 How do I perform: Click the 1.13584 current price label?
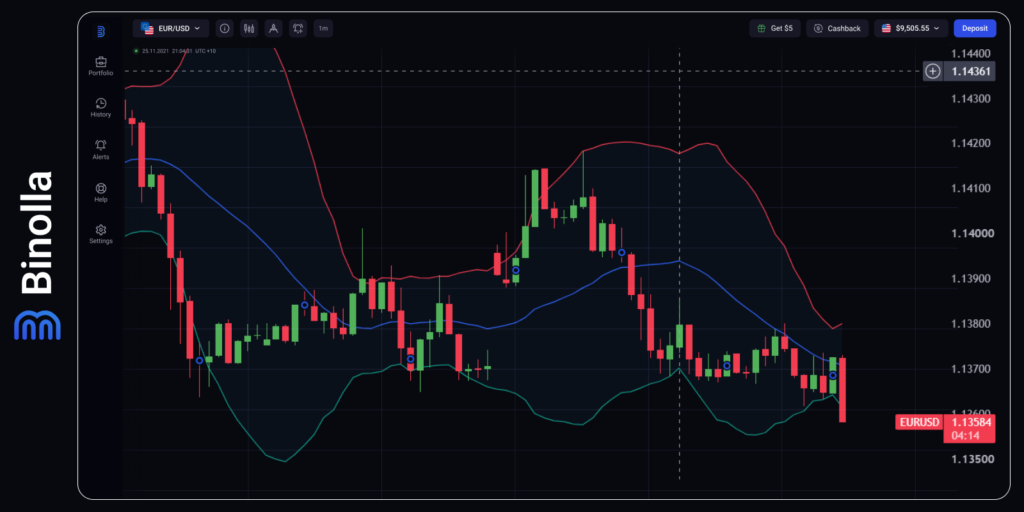click(x=969, y=422)
